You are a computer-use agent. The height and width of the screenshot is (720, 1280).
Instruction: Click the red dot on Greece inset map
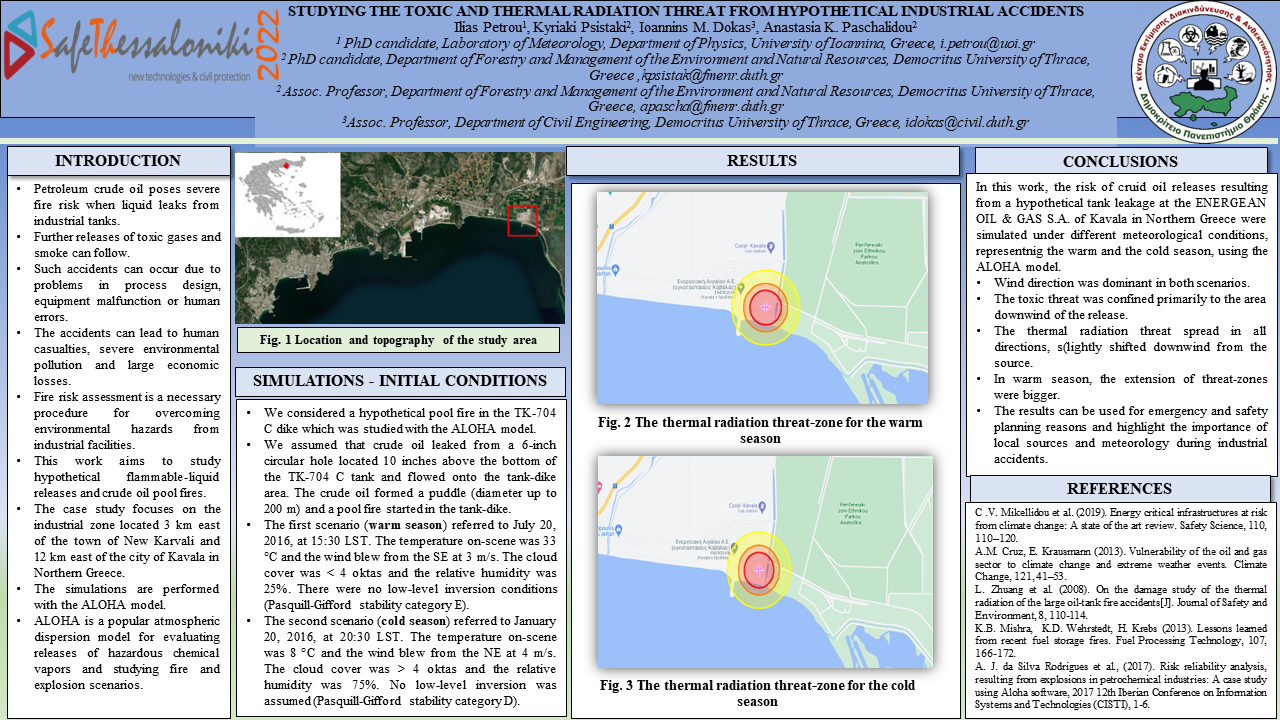[x=286, y=165]
